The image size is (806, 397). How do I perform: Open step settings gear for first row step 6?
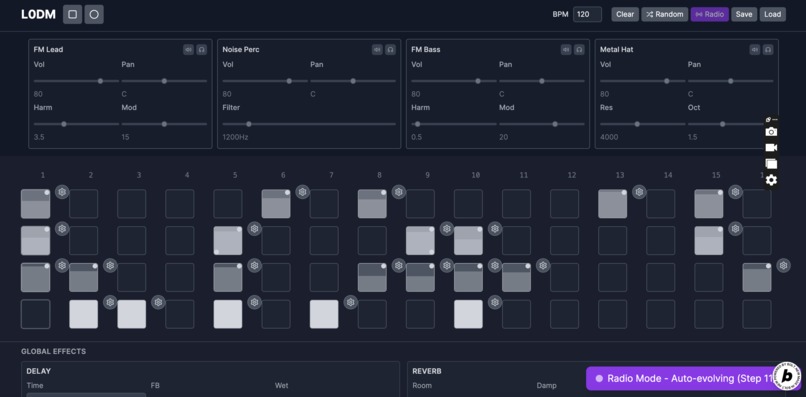pyautogui.click(x=303, y=192)
